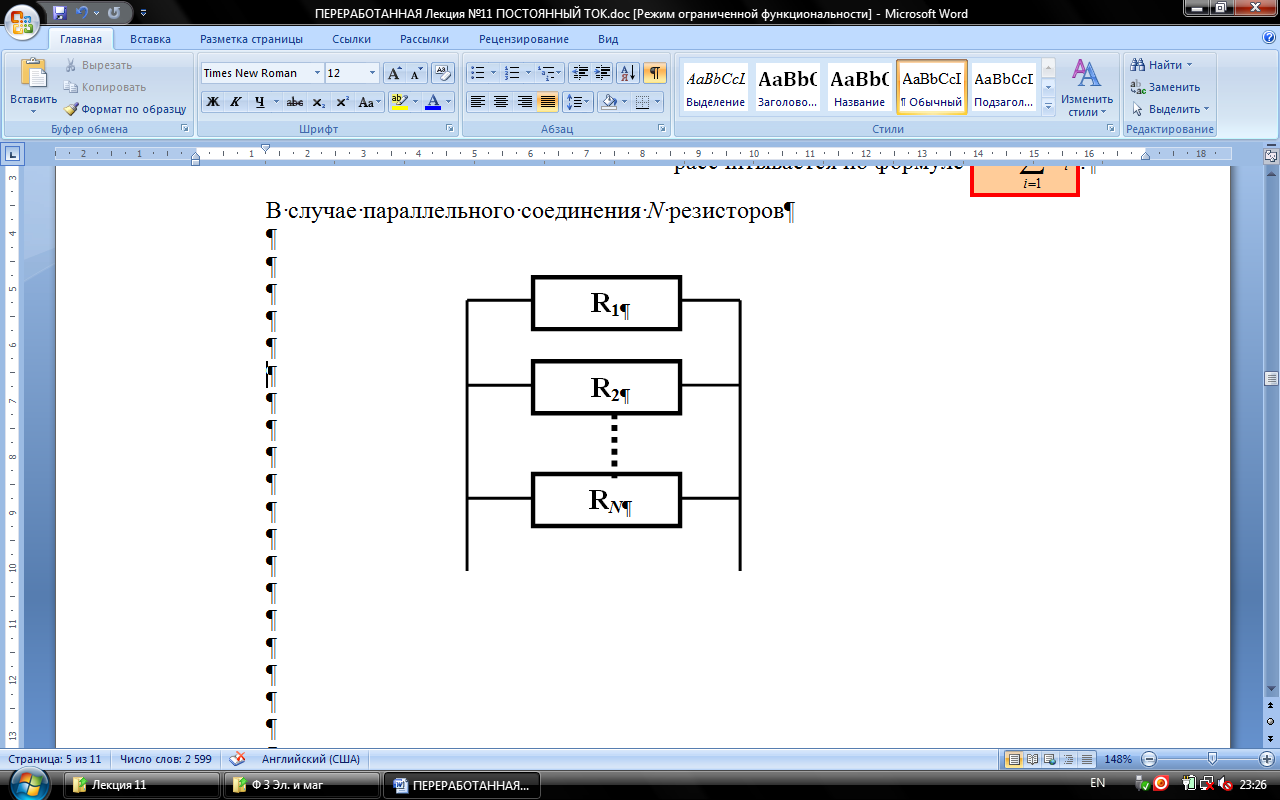
Task: Toggle justify alignment
Action: [547, 102]
